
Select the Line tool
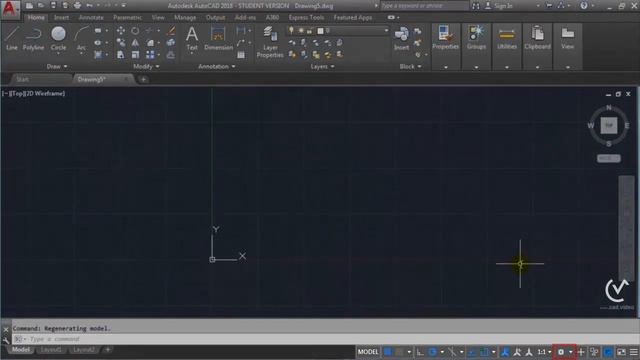click(11, 38)
